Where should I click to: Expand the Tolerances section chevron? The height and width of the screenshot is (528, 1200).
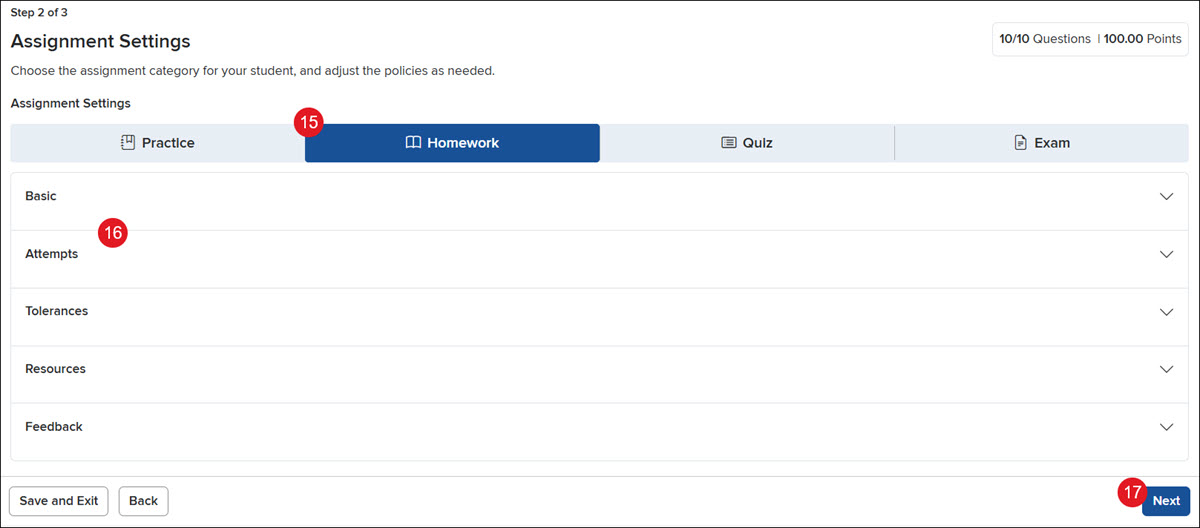click(1166, 312)
